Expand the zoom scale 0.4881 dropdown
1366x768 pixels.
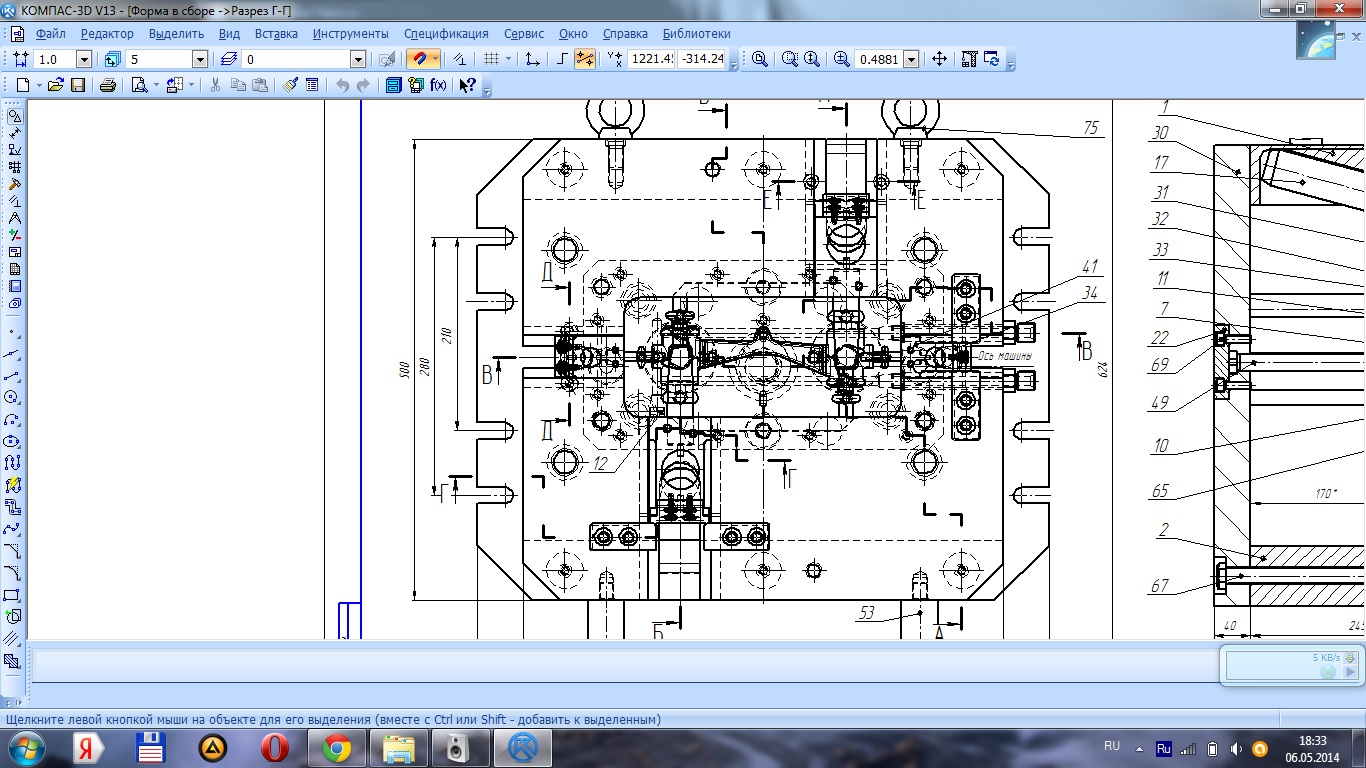point(911,59)
